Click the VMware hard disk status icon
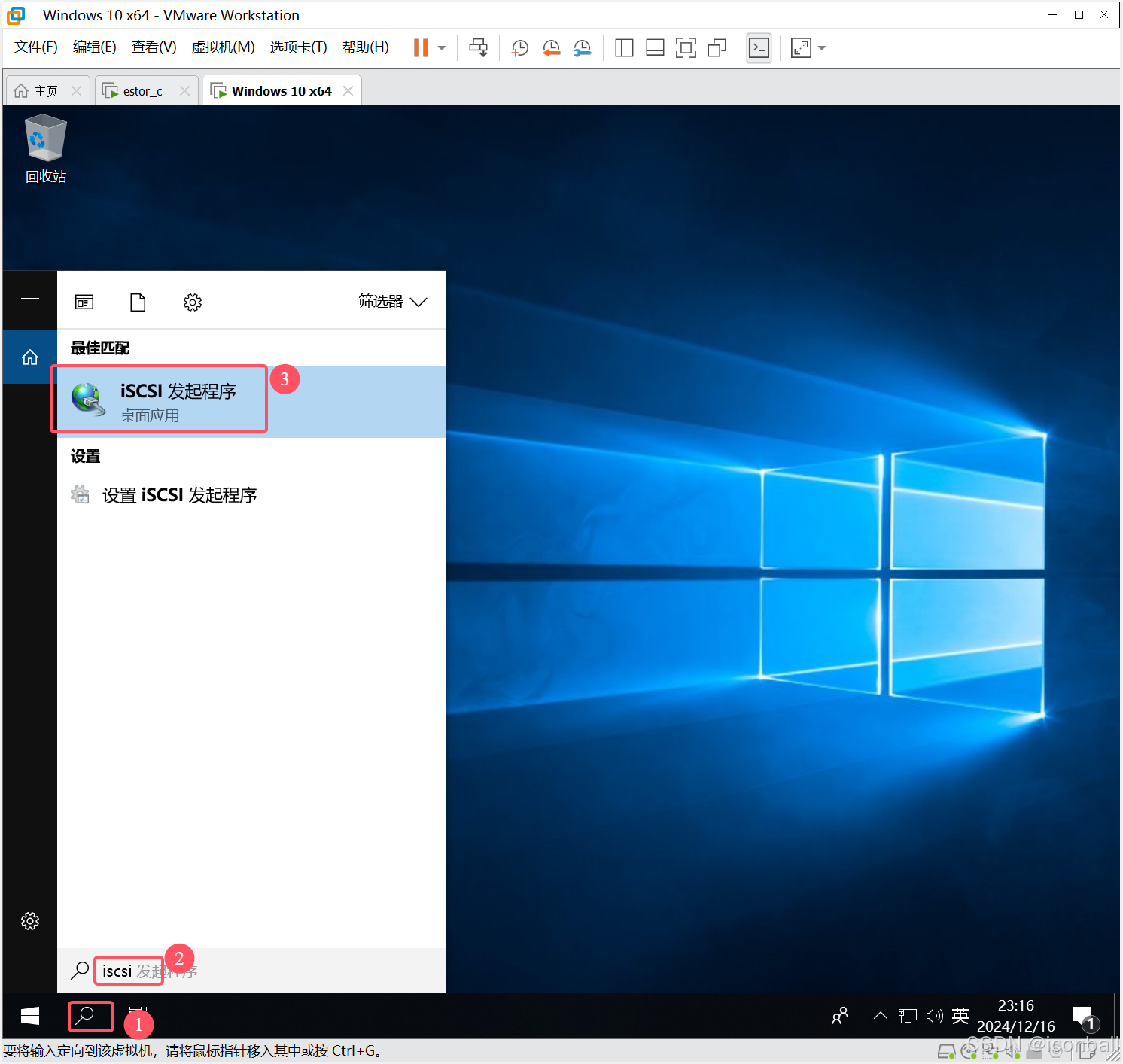Screen dimensions: 1123x1064 (946, 1052)
